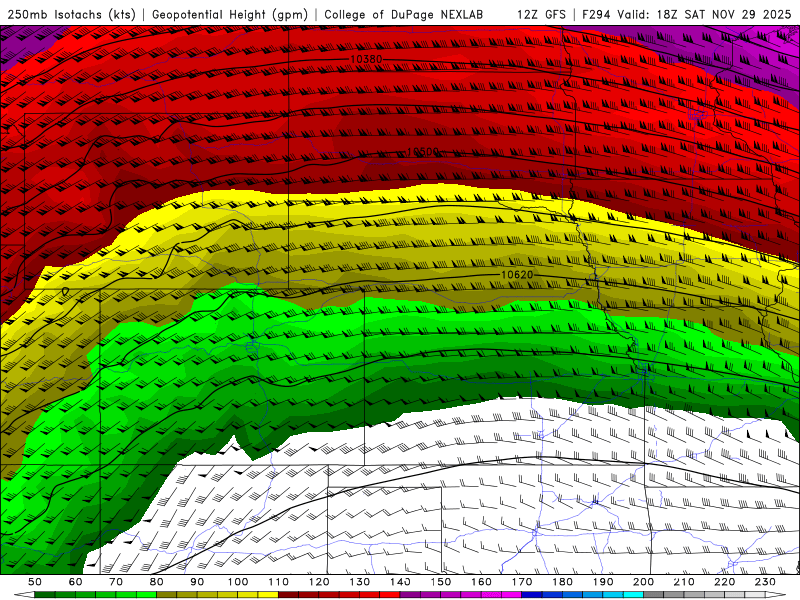
Task: Click the 80 kt color scale label
Action: click(x=157, y=582)
